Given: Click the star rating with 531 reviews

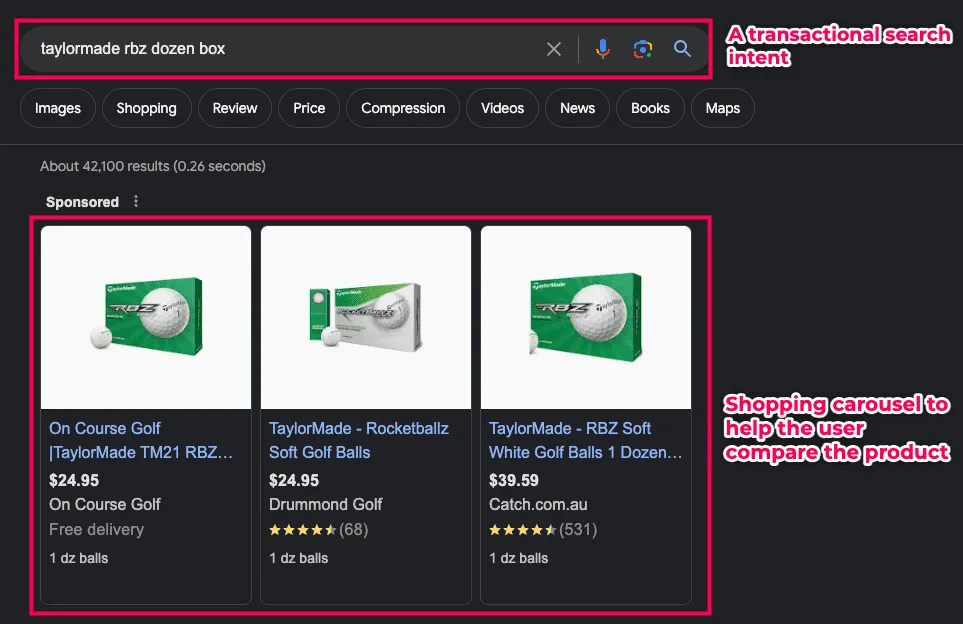Looking at the screenshot, I should click(543, 529).
